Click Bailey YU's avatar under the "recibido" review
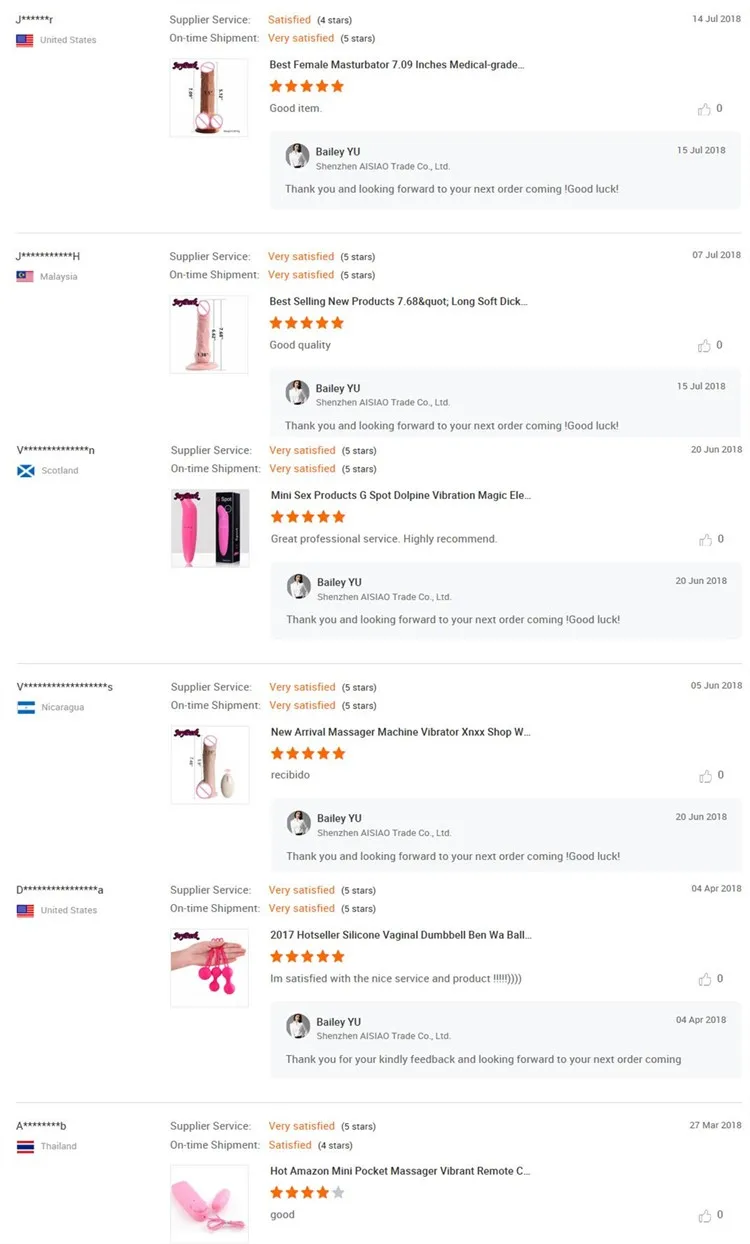 (x=299, y=823)
